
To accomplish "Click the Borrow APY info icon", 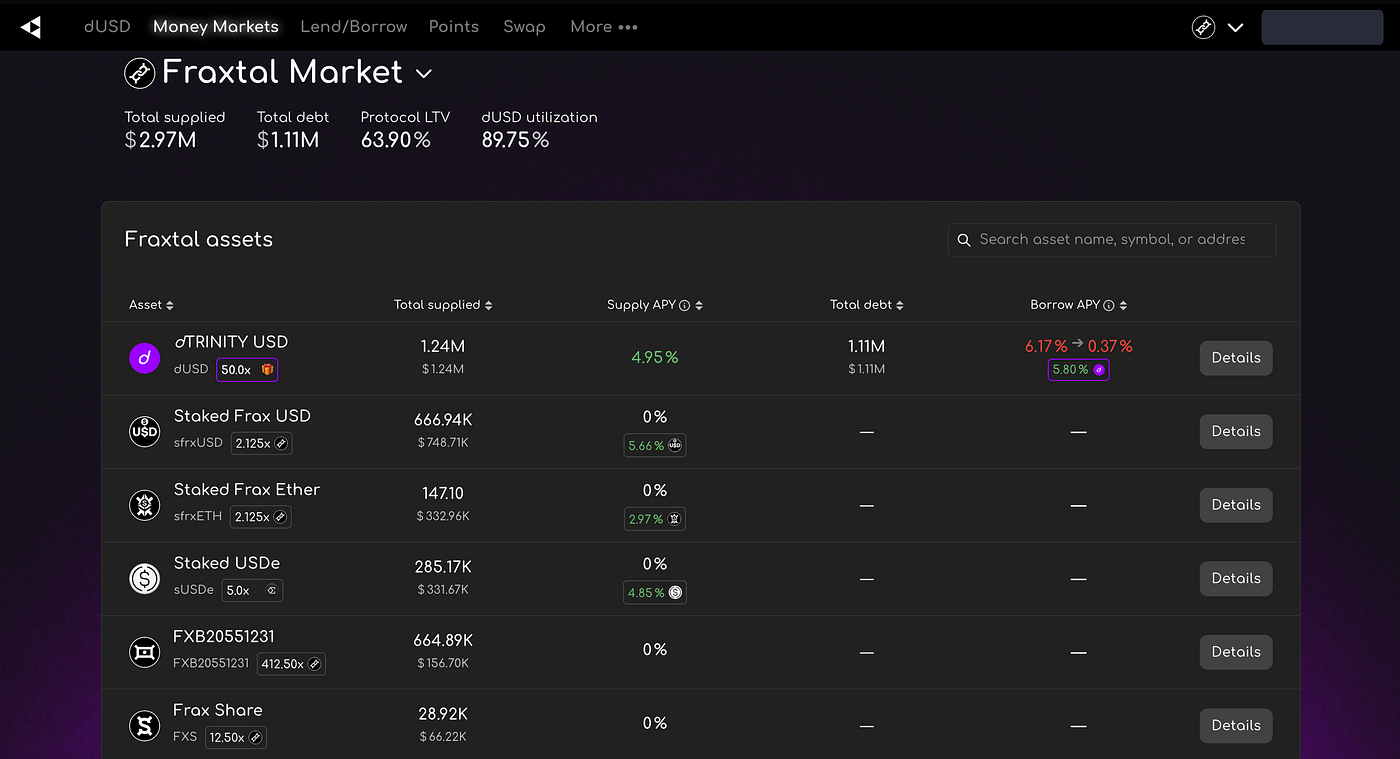I will 1109,305.
